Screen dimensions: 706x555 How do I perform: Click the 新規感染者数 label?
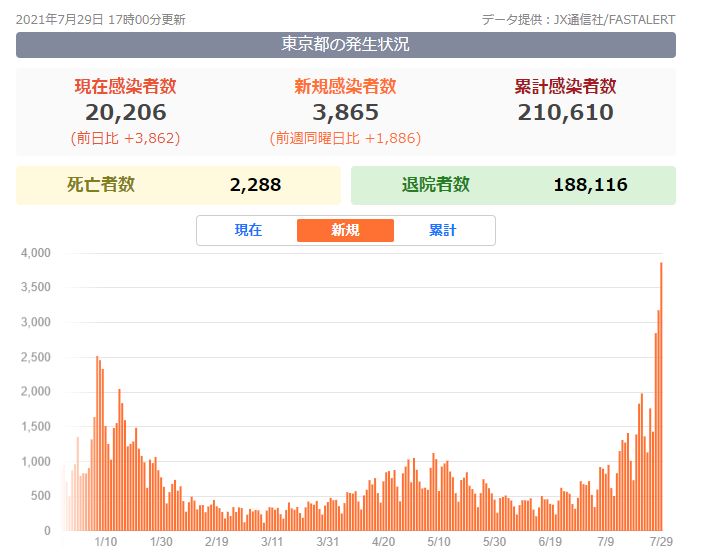[x=345, y=86]
